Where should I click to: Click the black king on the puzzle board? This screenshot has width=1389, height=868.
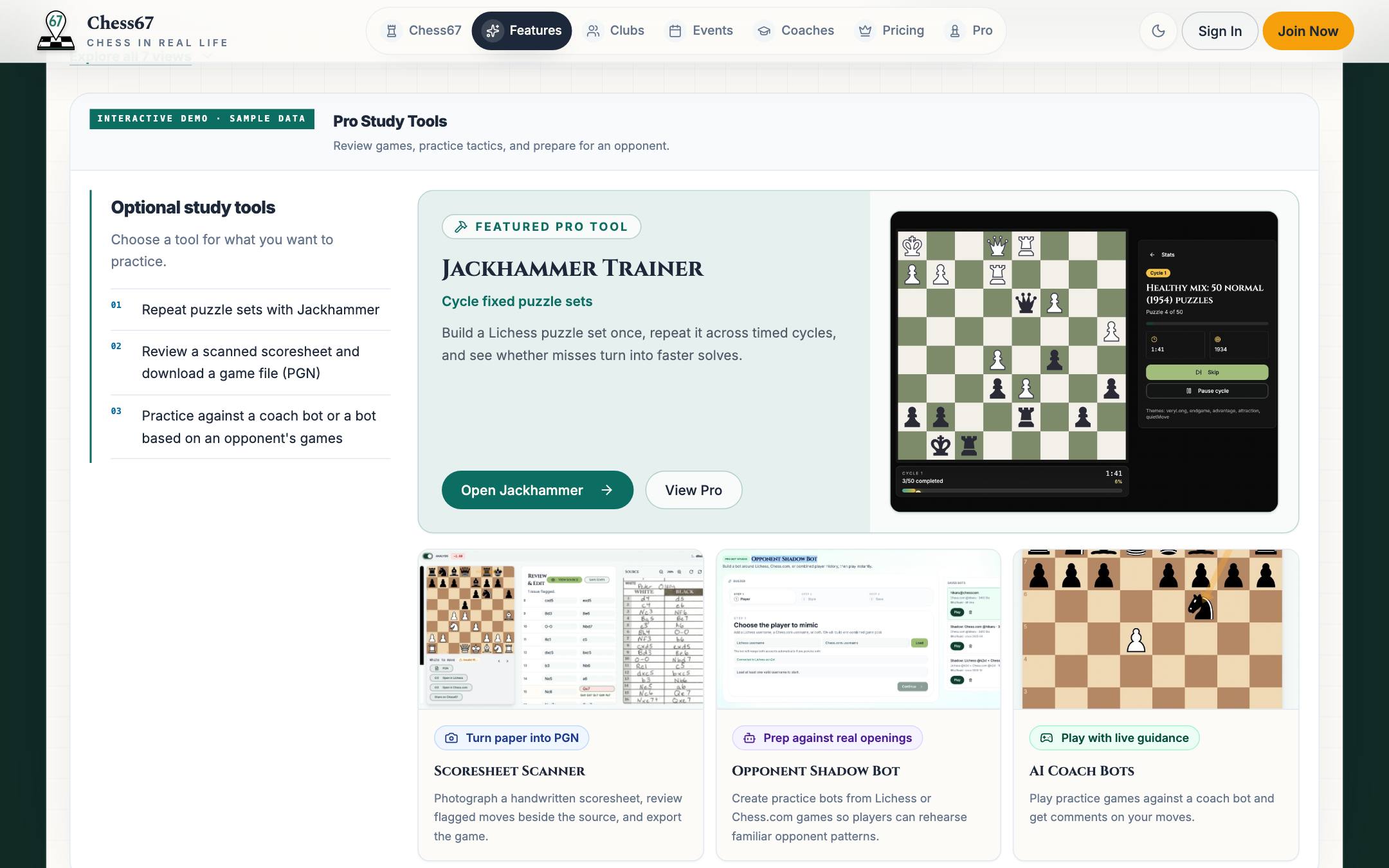pos(940,445)
